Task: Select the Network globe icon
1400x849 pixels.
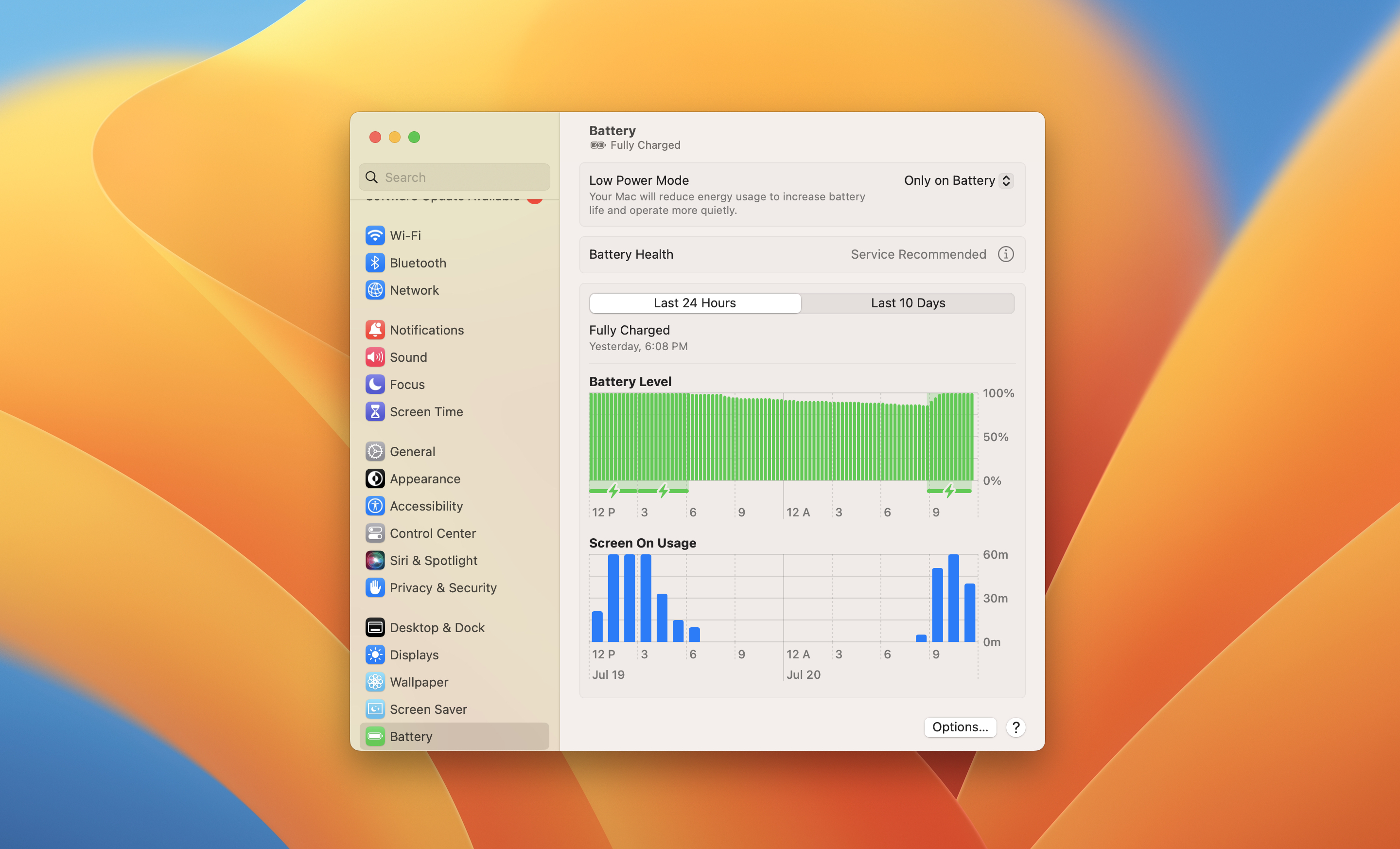Action: (x=375, y=290)
